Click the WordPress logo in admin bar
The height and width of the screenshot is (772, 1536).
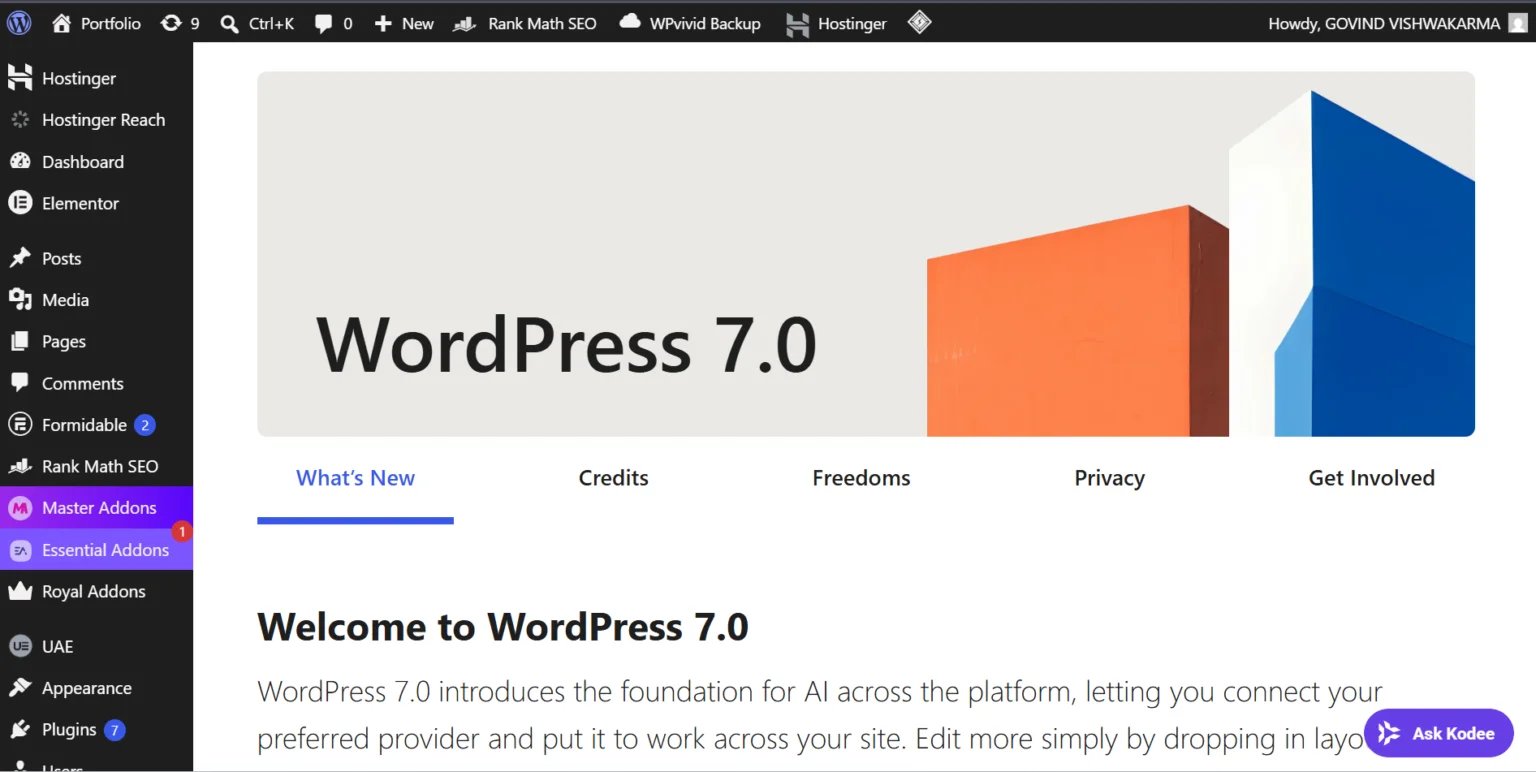click(20, 23)
